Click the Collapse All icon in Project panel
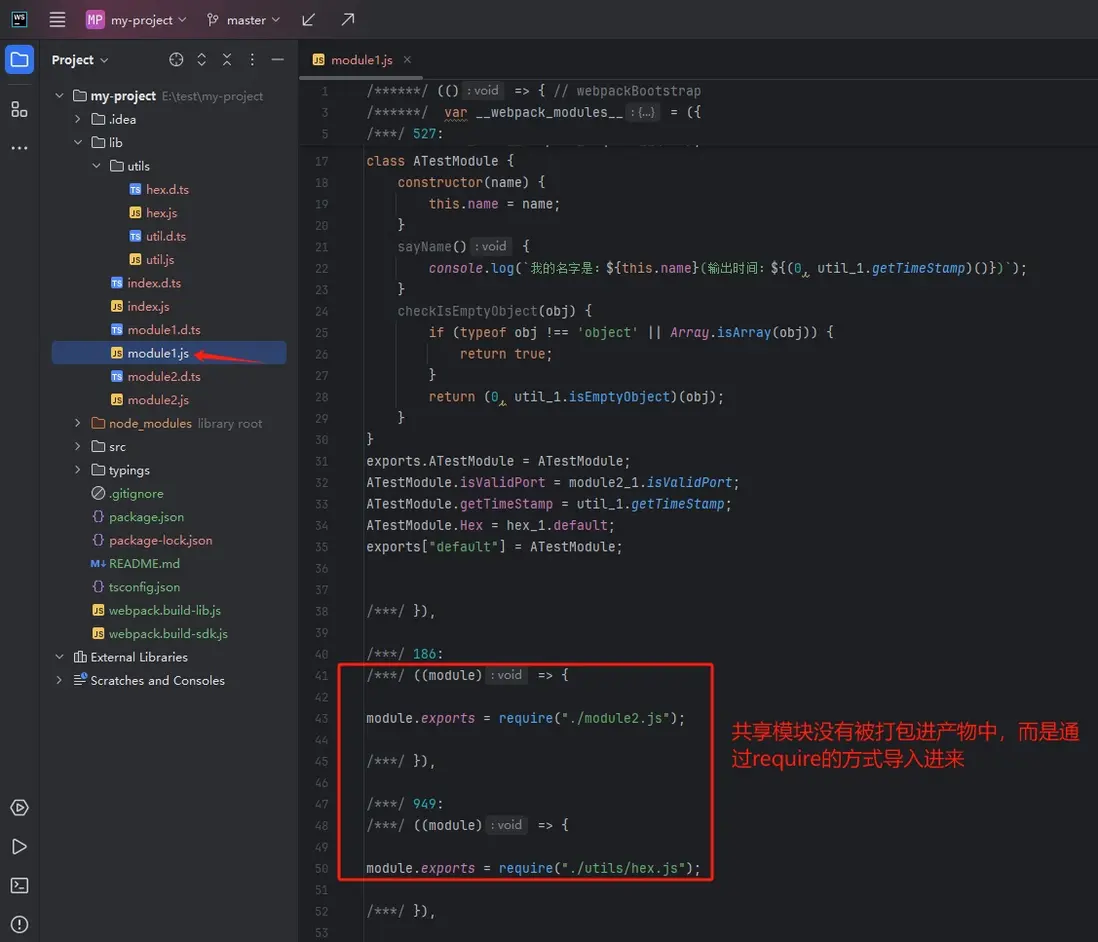The image size is (1098, 942). tap(227, 60)
